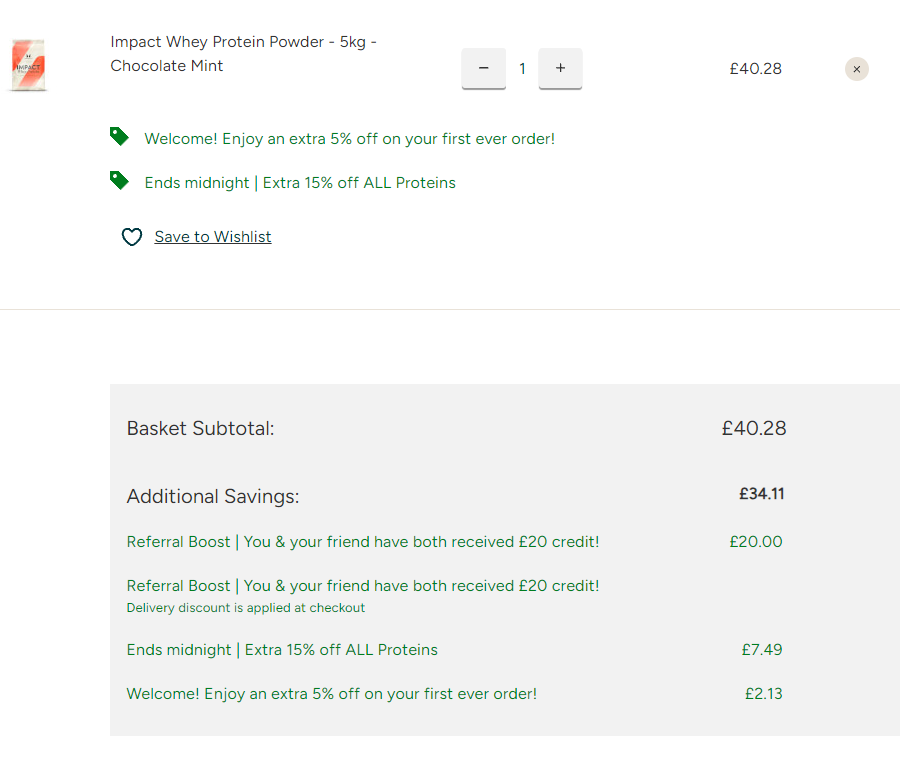Decrease quantity with the minus button
This screenshot has width=909, height=759.
pyautogui.click(x=484, y=69)
